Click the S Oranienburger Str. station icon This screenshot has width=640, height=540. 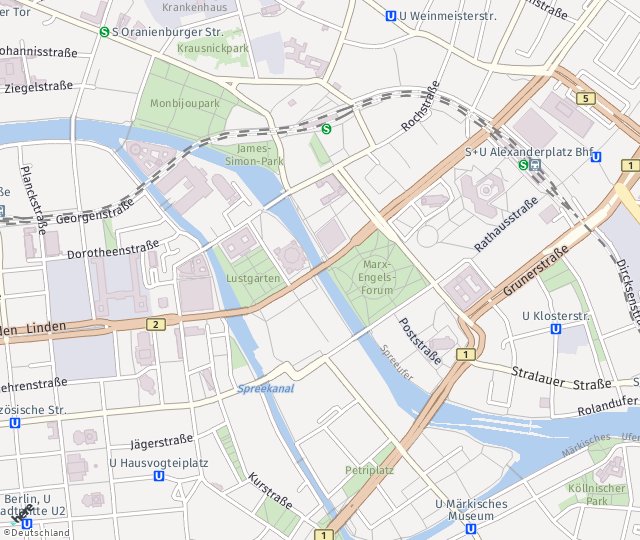tap(104, 32)
